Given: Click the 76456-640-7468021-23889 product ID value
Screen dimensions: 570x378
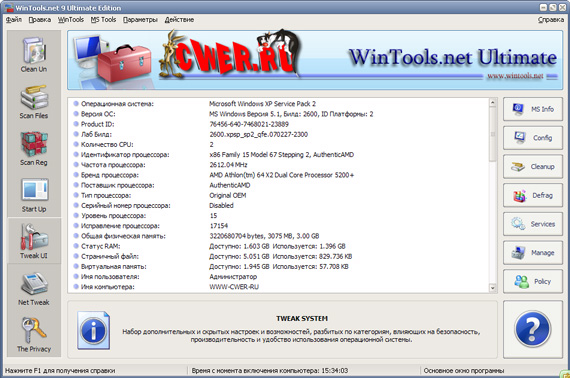Looking at the screenshot, I should (249, 124).
